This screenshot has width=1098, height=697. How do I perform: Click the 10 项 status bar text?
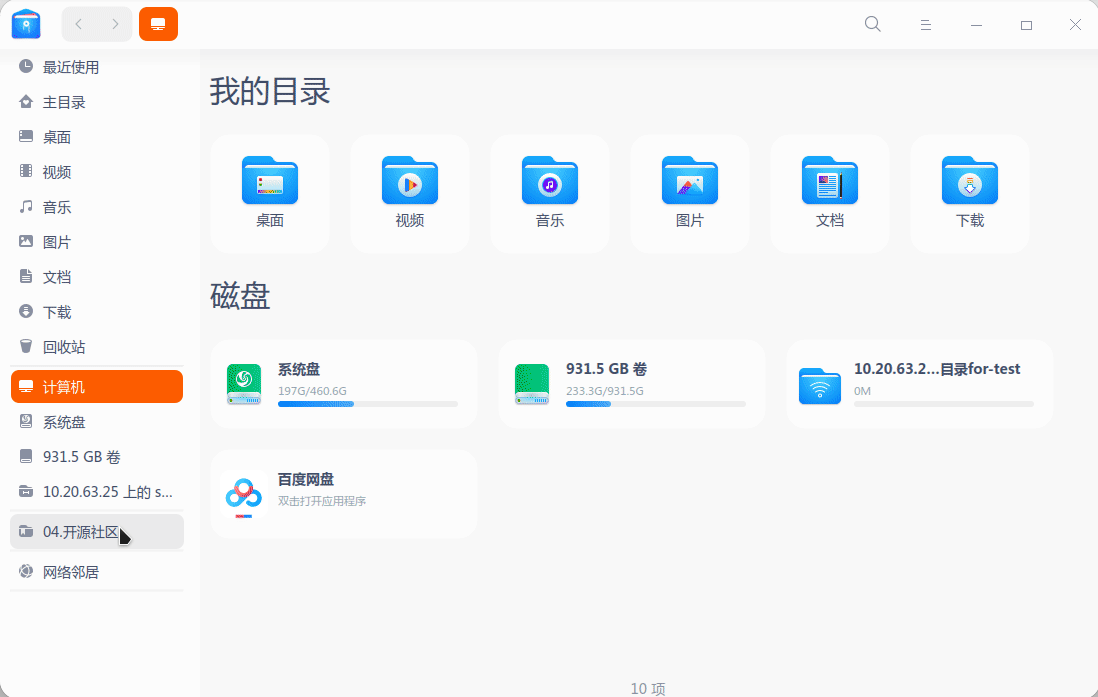[x=648, y=689]
